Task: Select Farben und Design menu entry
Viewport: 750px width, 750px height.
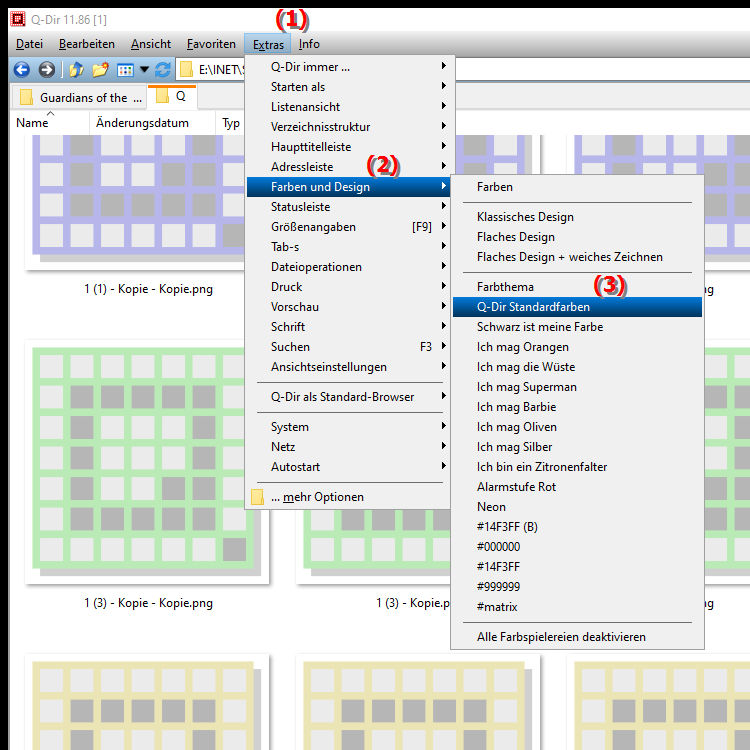Action: [x=348, y=187]
